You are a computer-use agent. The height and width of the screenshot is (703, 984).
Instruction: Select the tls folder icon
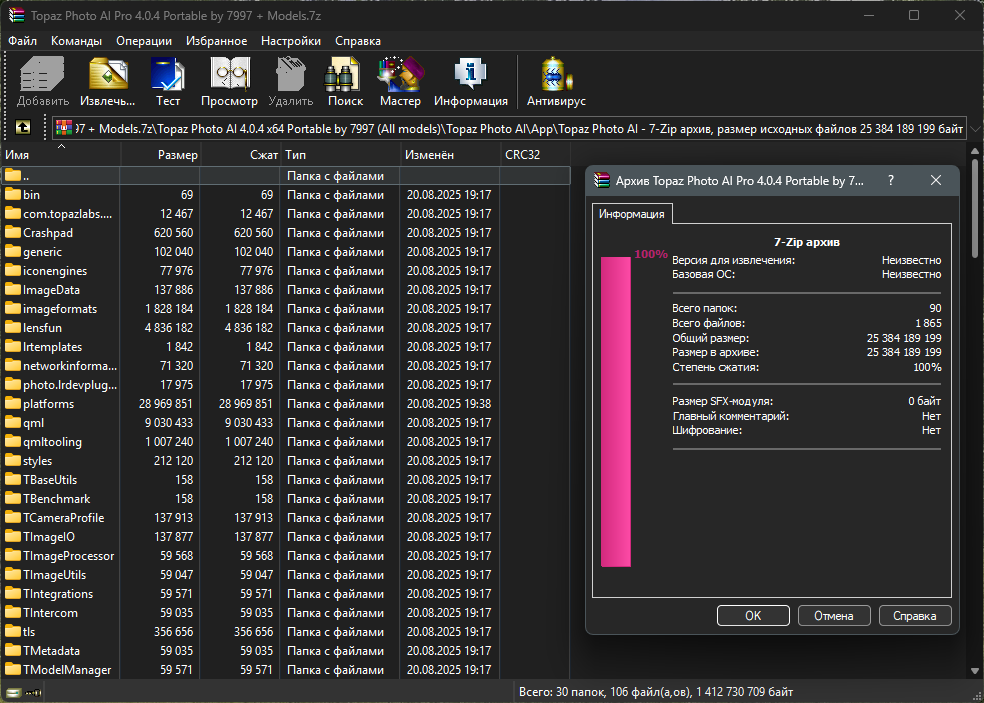tap(13, 631)
